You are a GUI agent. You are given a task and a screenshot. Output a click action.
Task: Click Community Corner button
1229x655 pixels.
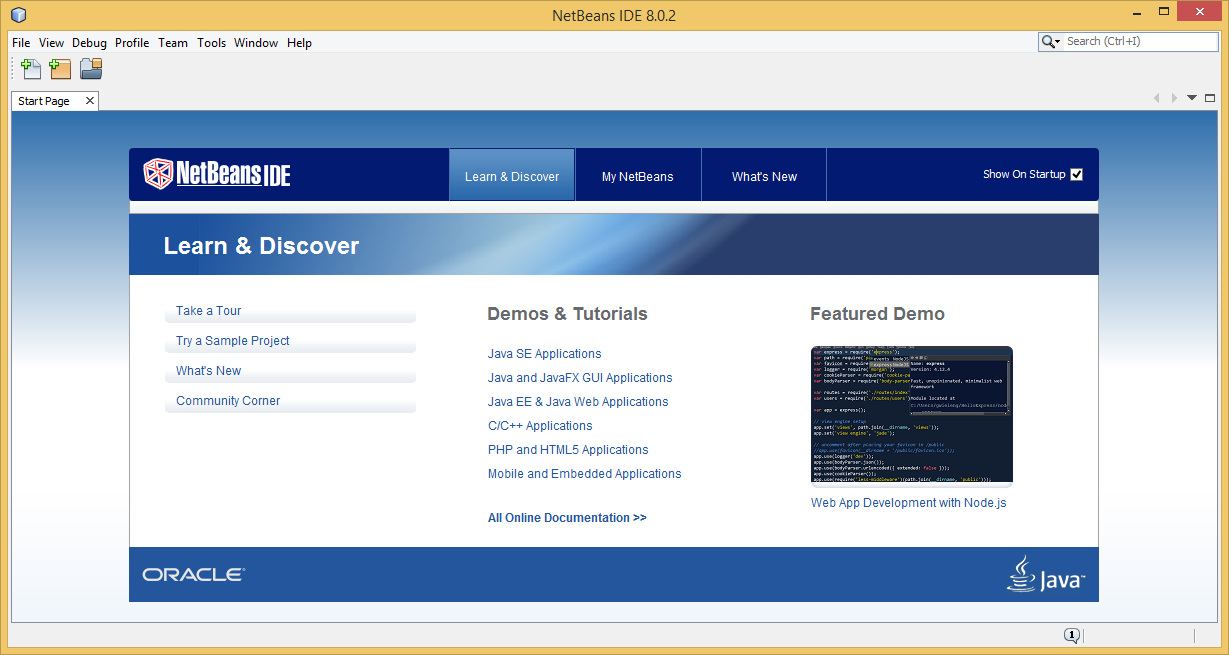290,402
